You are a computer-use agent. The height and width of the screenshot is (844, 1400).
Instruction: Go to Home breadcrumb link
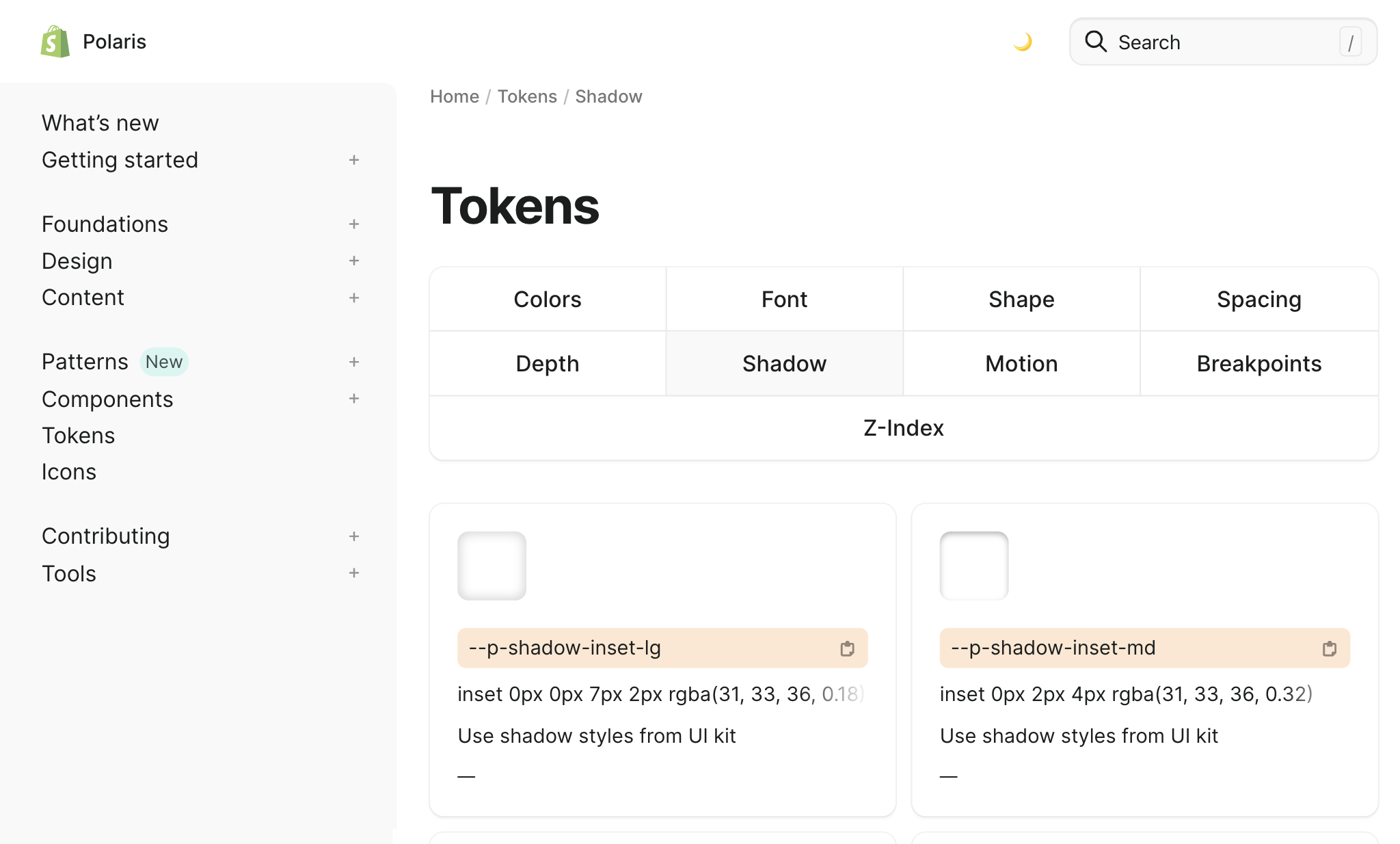[455, 96]
